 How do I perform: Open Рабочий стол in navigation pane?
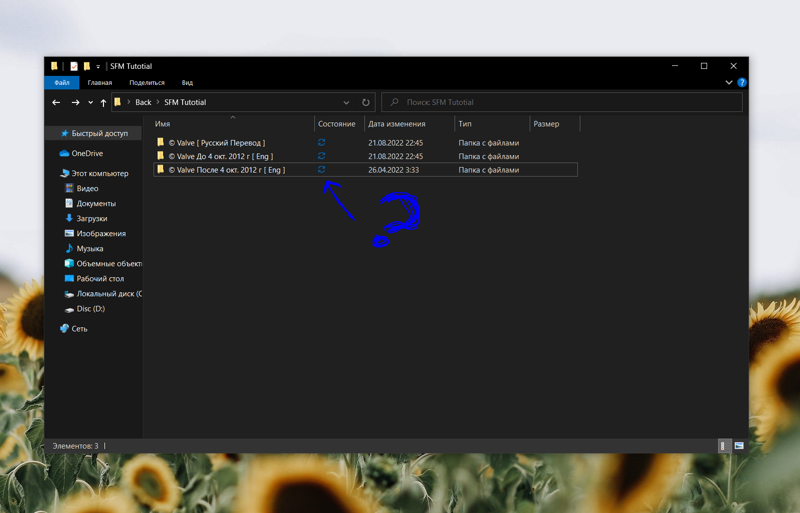[x=94, y=279]
